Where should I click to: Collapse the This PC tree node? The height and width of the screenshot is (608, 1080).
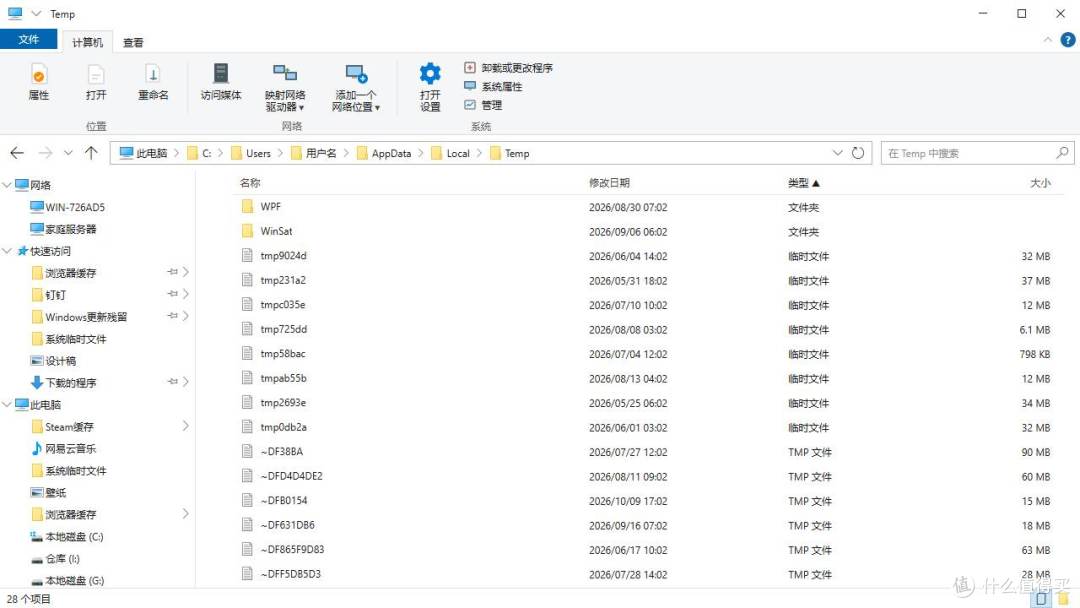pos(7,405)
